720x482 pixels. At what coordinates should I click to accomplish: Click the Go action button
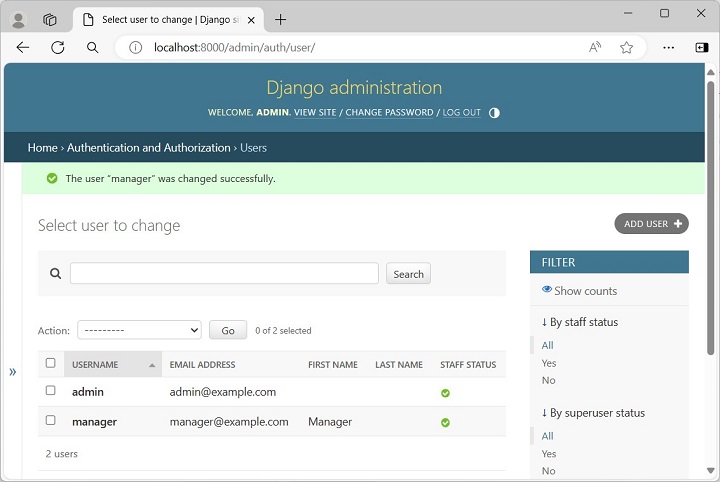pos(228,330)
